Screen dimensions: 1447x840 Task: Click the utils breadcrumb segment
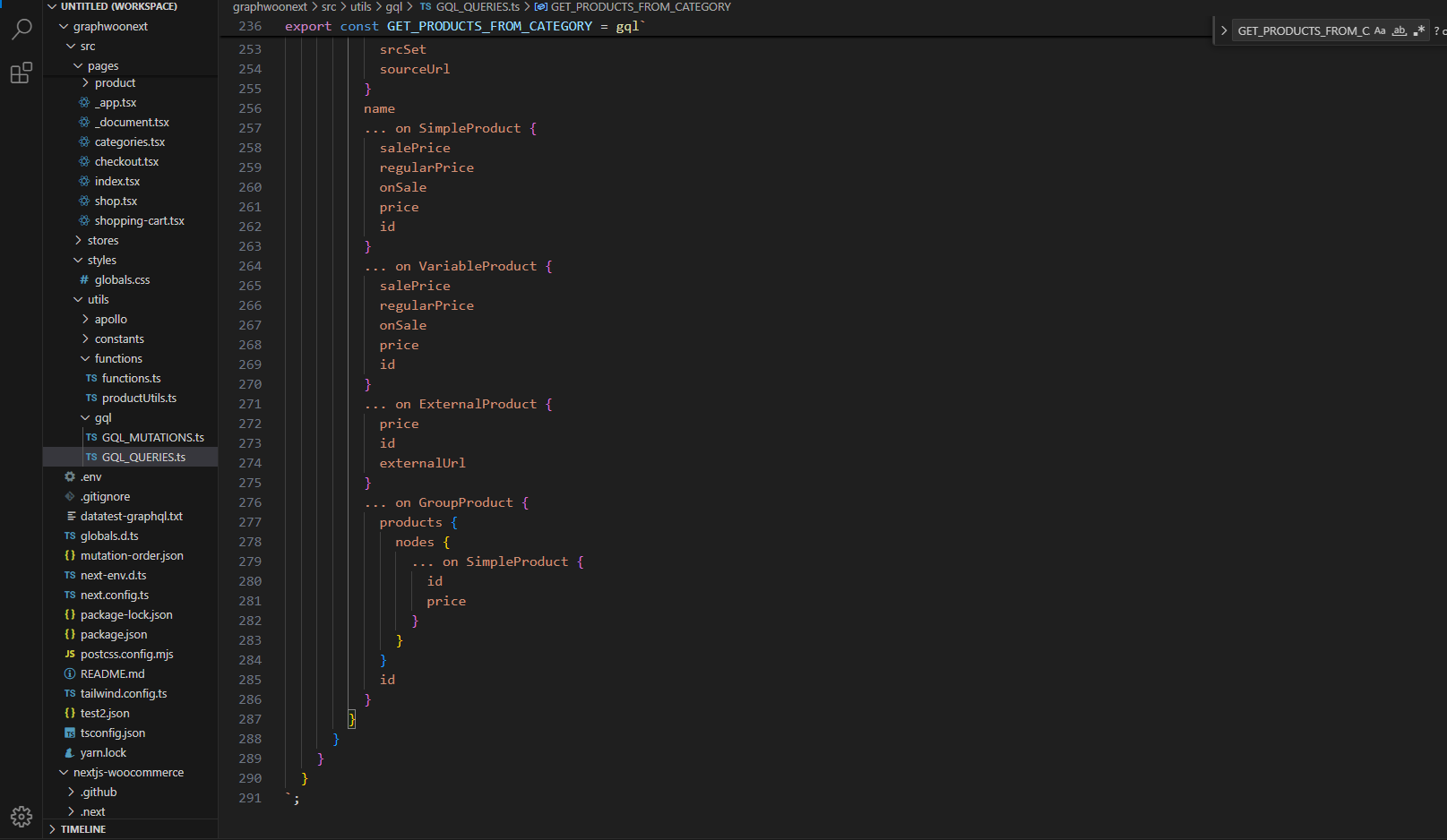[360, 7]
